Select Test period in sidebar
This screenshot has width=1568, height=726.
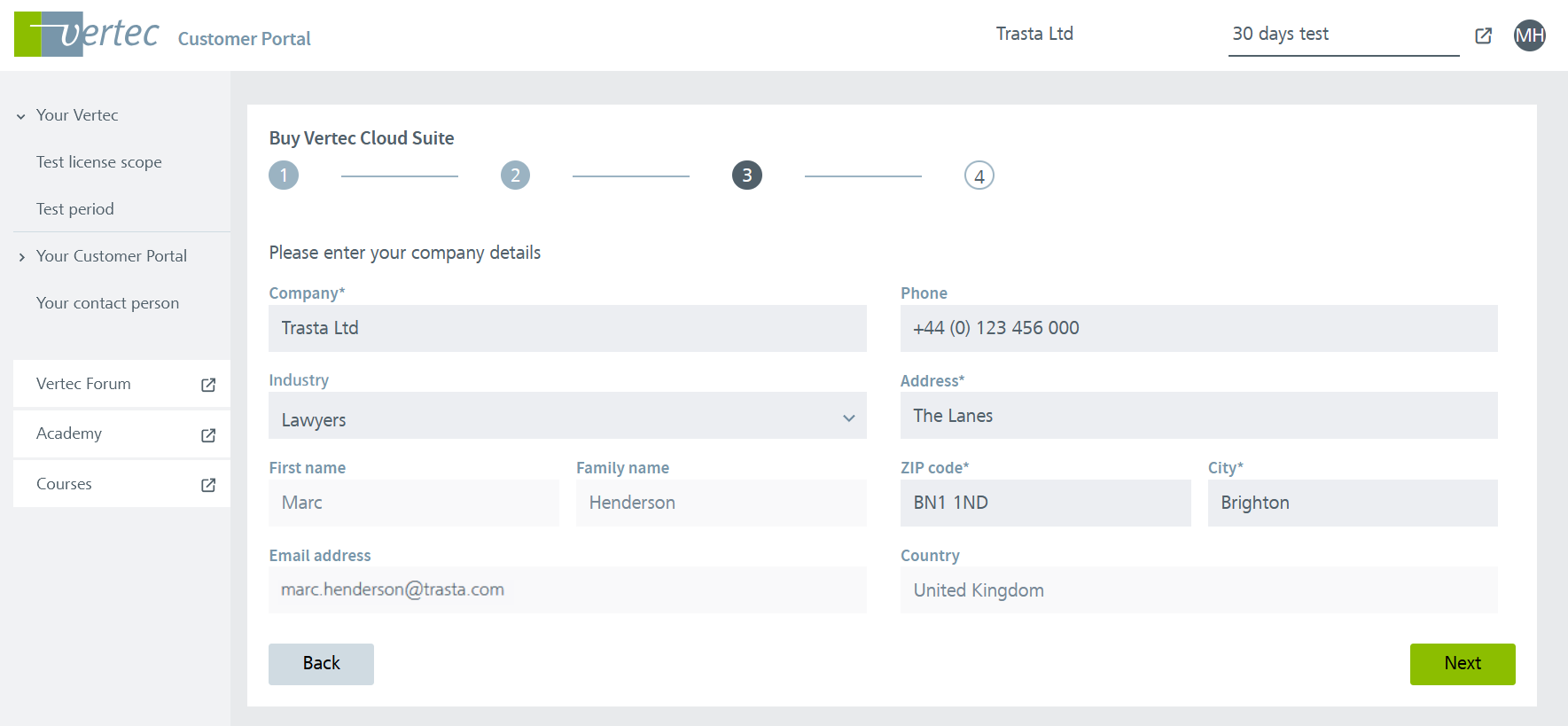click(75, 209)
